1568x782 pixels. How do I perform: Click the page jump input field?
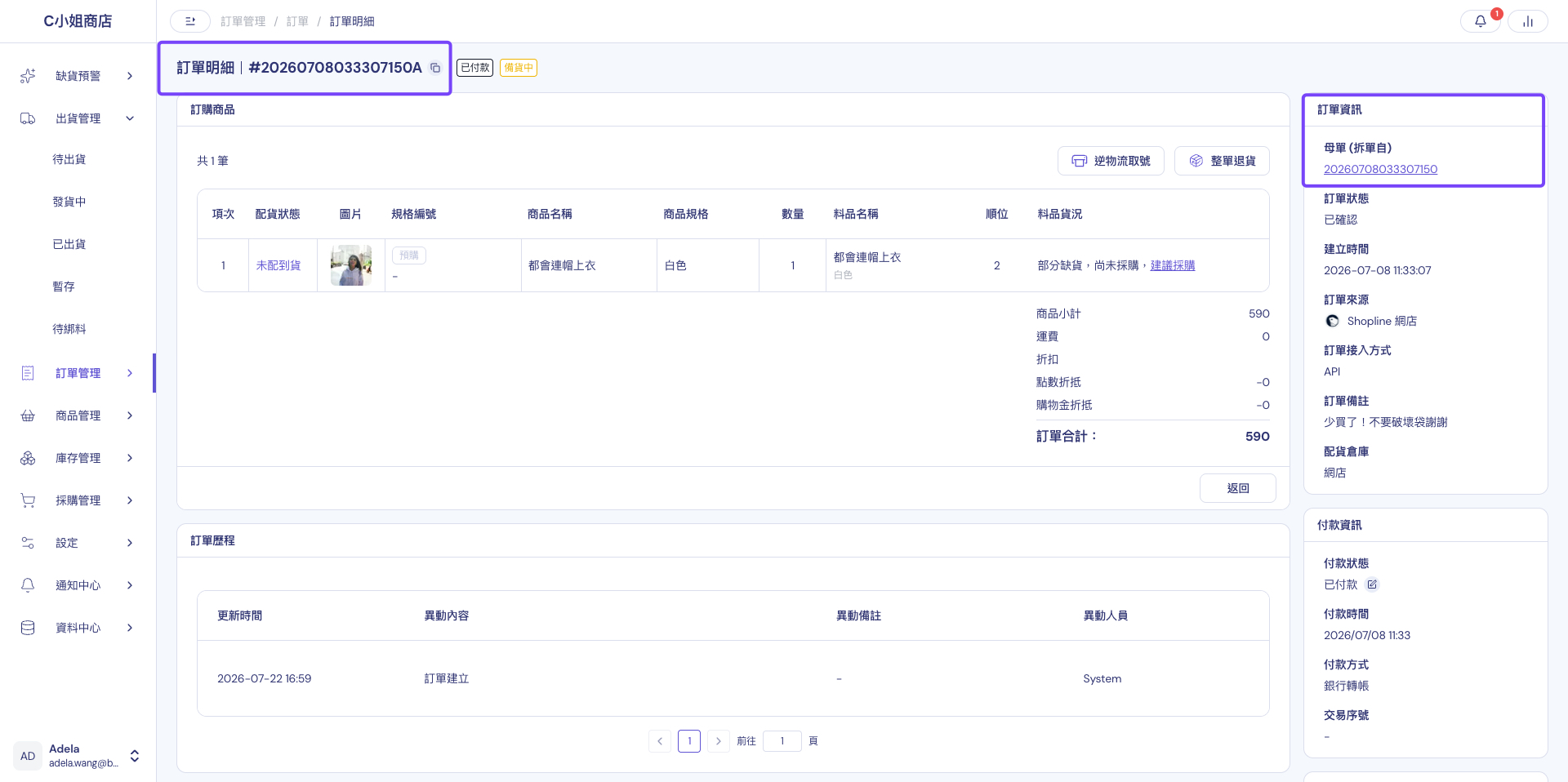782,741
